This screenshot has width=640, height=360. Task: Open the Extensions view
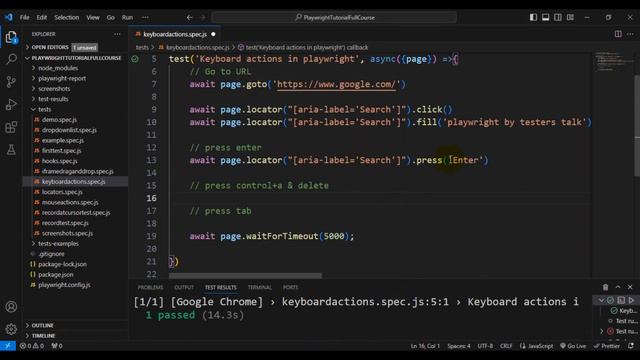11,127
